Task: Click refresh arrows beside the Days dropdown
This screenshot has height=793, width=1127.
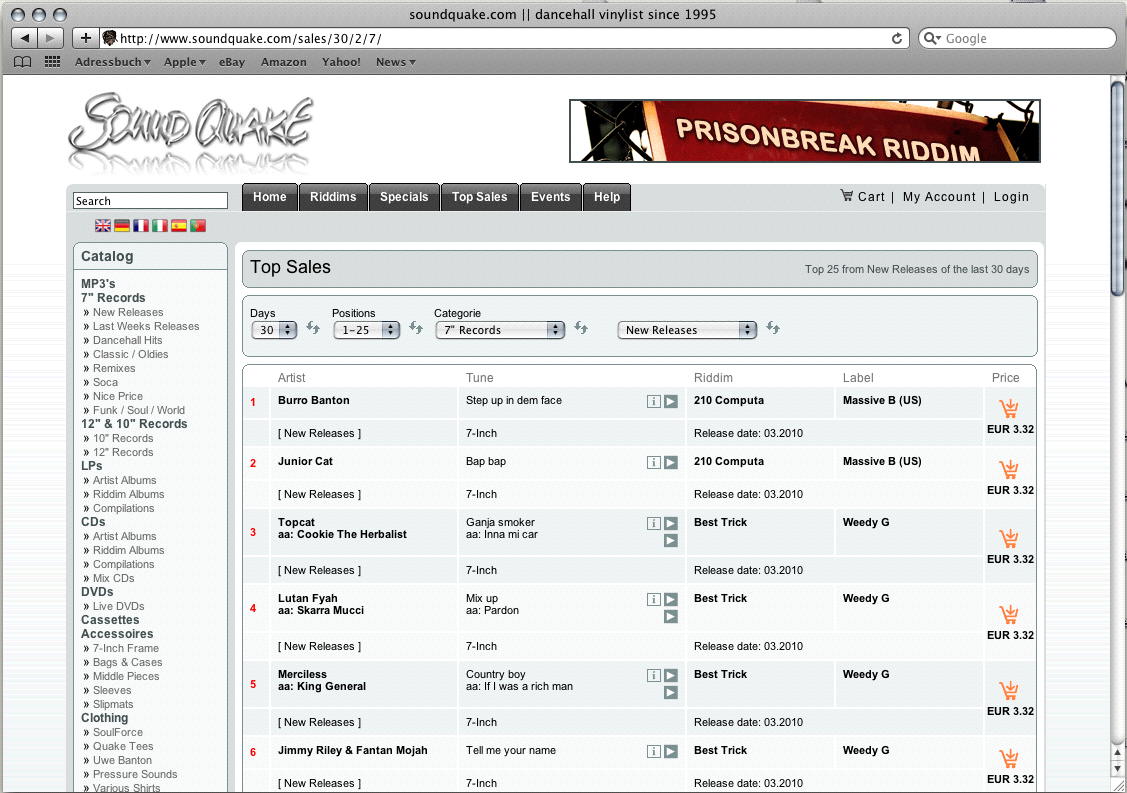Action: pyautogui.click(x=313, y=329)
